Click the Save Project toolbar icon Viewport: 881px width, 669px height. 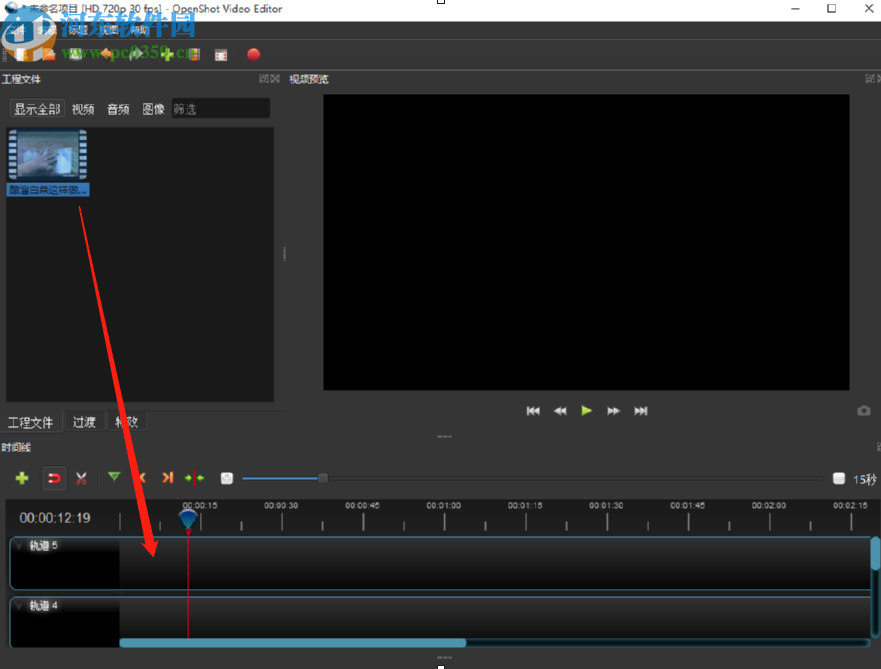point(75,54)
